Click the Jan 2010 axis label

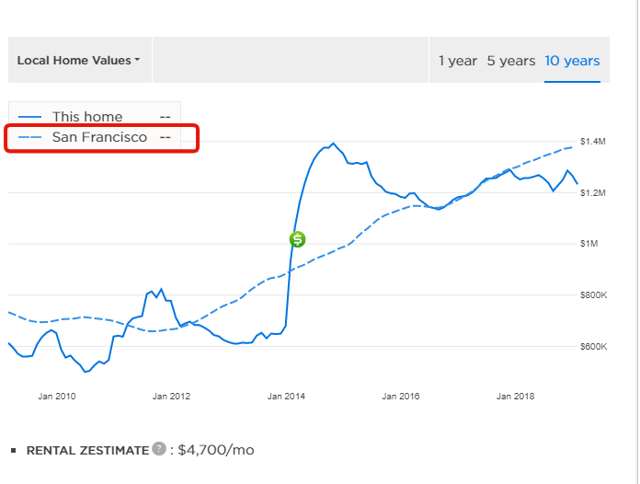coord(57,396)
